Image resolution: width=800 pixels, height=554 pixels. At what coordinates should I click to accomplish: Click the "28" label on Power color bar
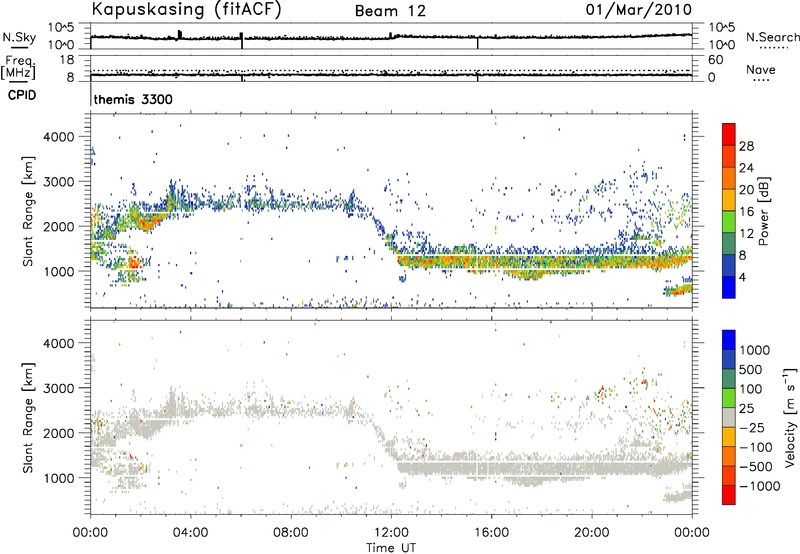(746, 146)
